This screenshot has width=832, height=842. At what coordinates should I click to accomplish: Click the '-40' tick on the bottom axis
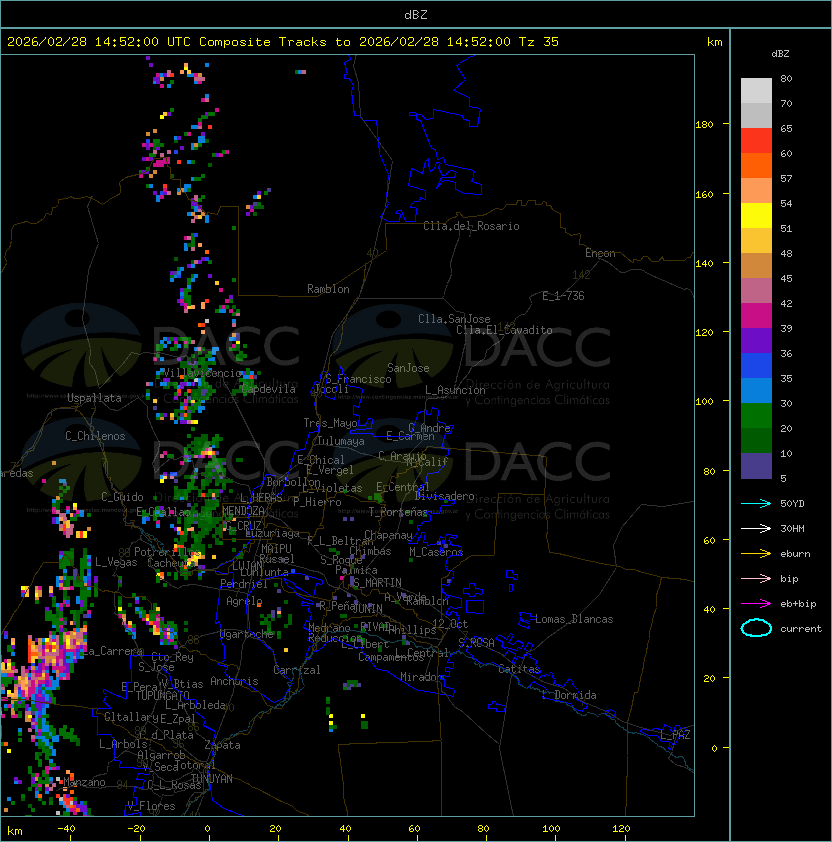(x=66, y=829)
